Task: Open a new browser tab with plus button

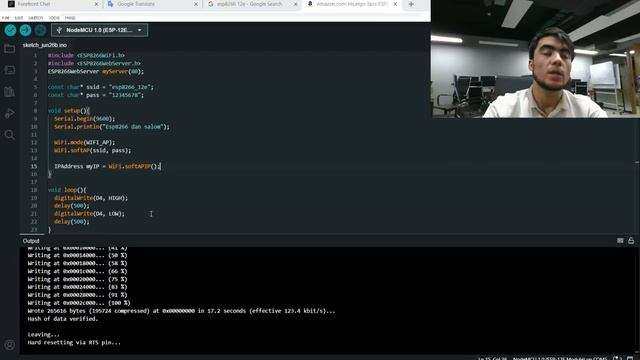Action: point(411,4)
